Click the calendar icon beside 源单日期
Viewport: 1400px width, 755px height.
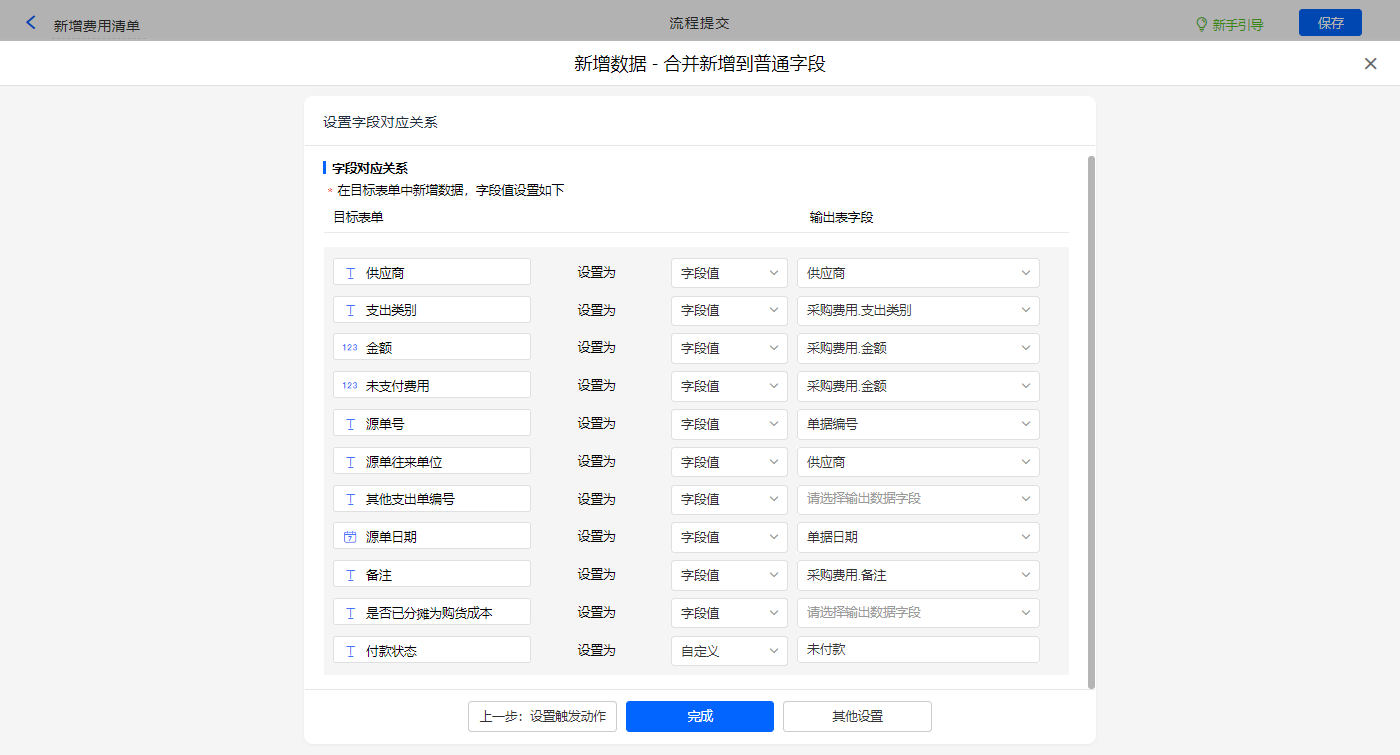[x=350, y=537]
